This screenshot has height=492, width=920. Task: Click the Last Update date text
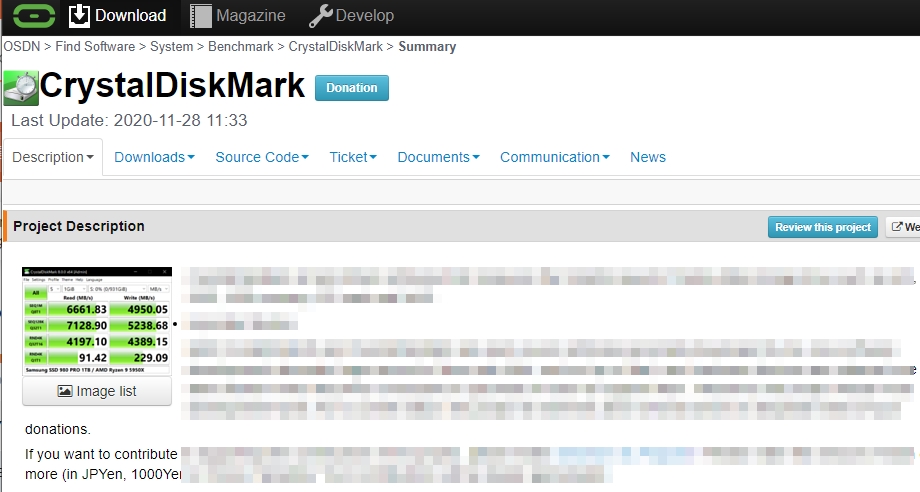pos(129,121)
